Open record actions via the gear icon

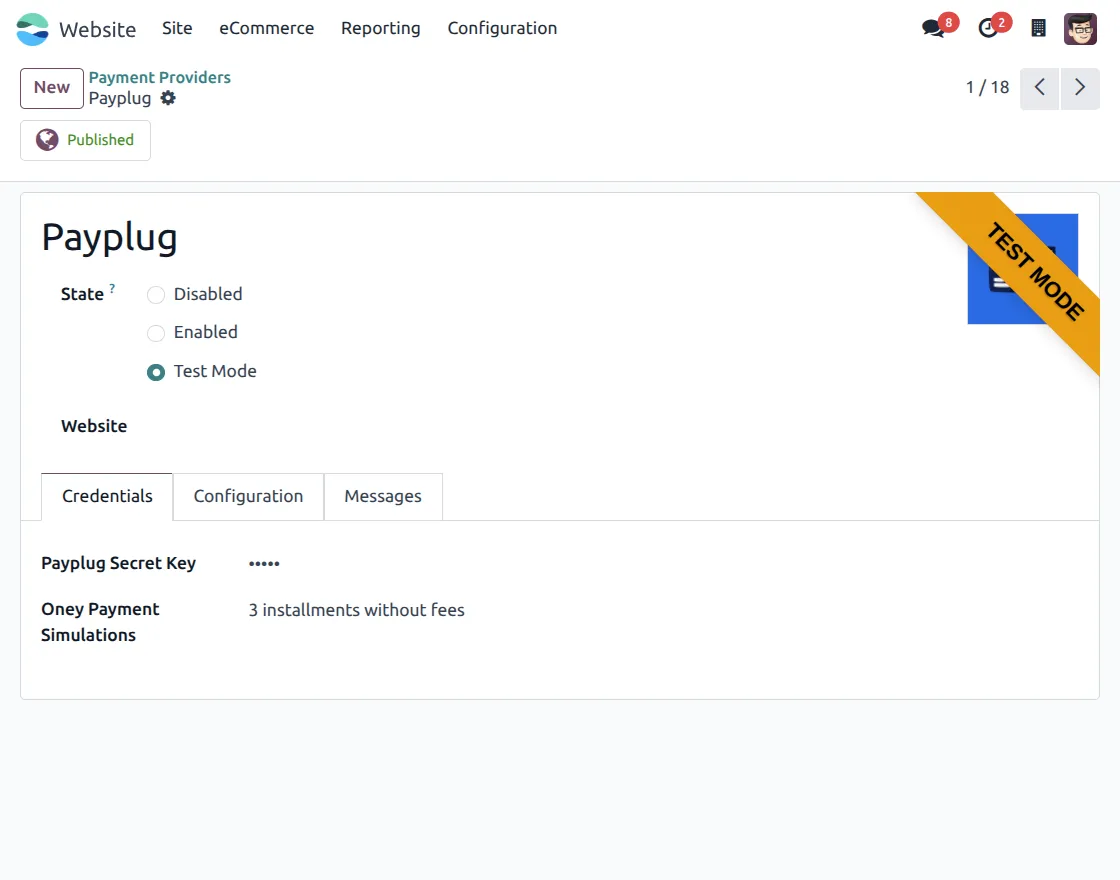coord(169,98)
